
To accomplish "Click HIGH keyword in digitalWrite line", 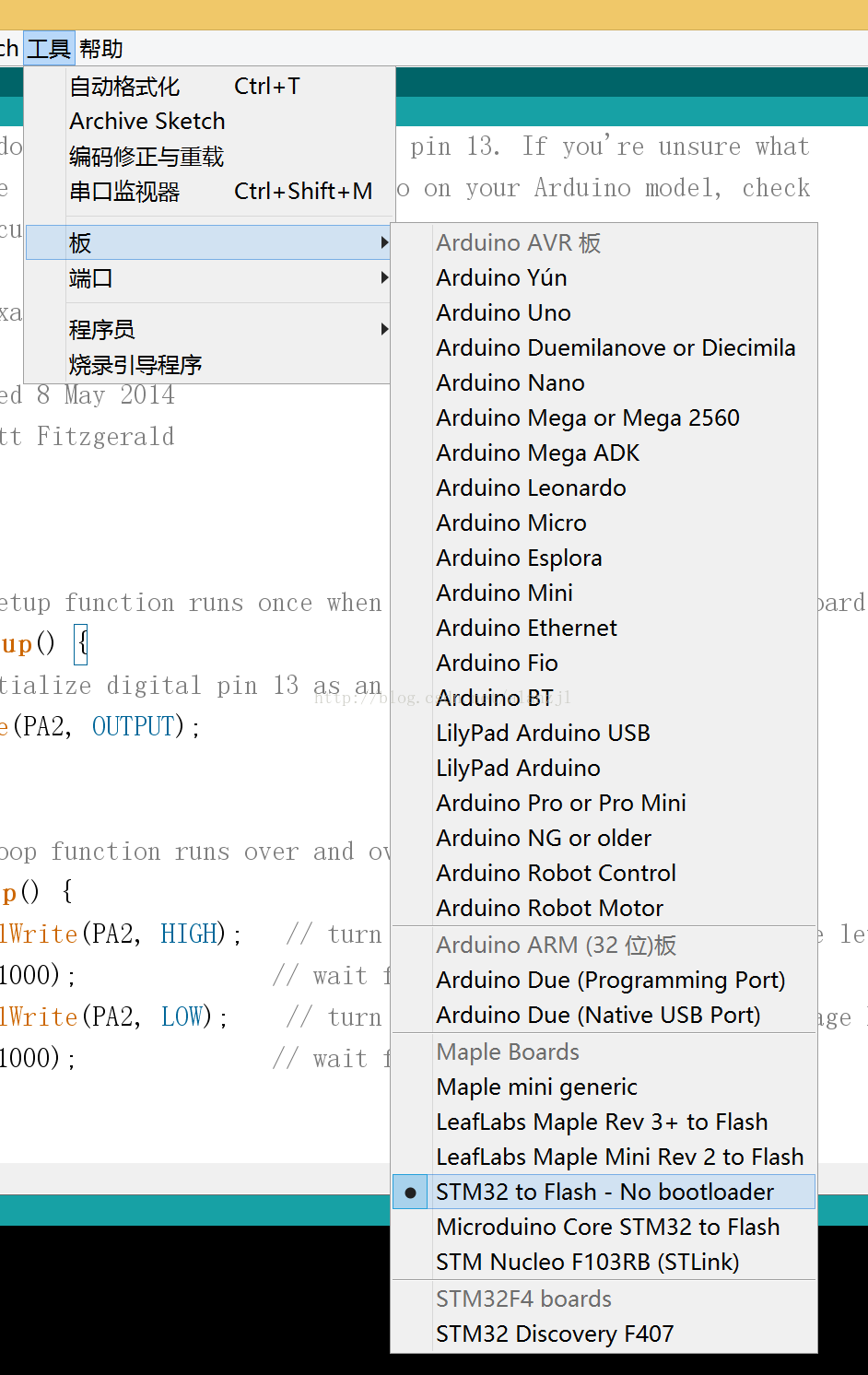I will [x=189, y=934].
